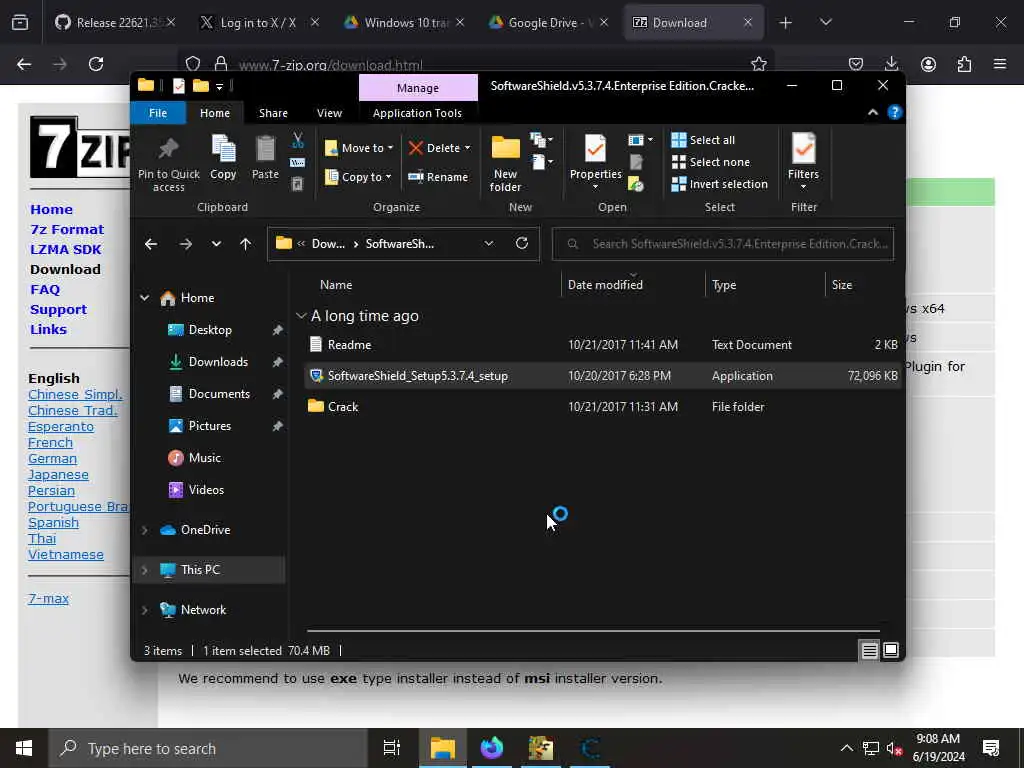This screenshot has height=768, width=1024.
Task: Click Select all
Action: 703,140
